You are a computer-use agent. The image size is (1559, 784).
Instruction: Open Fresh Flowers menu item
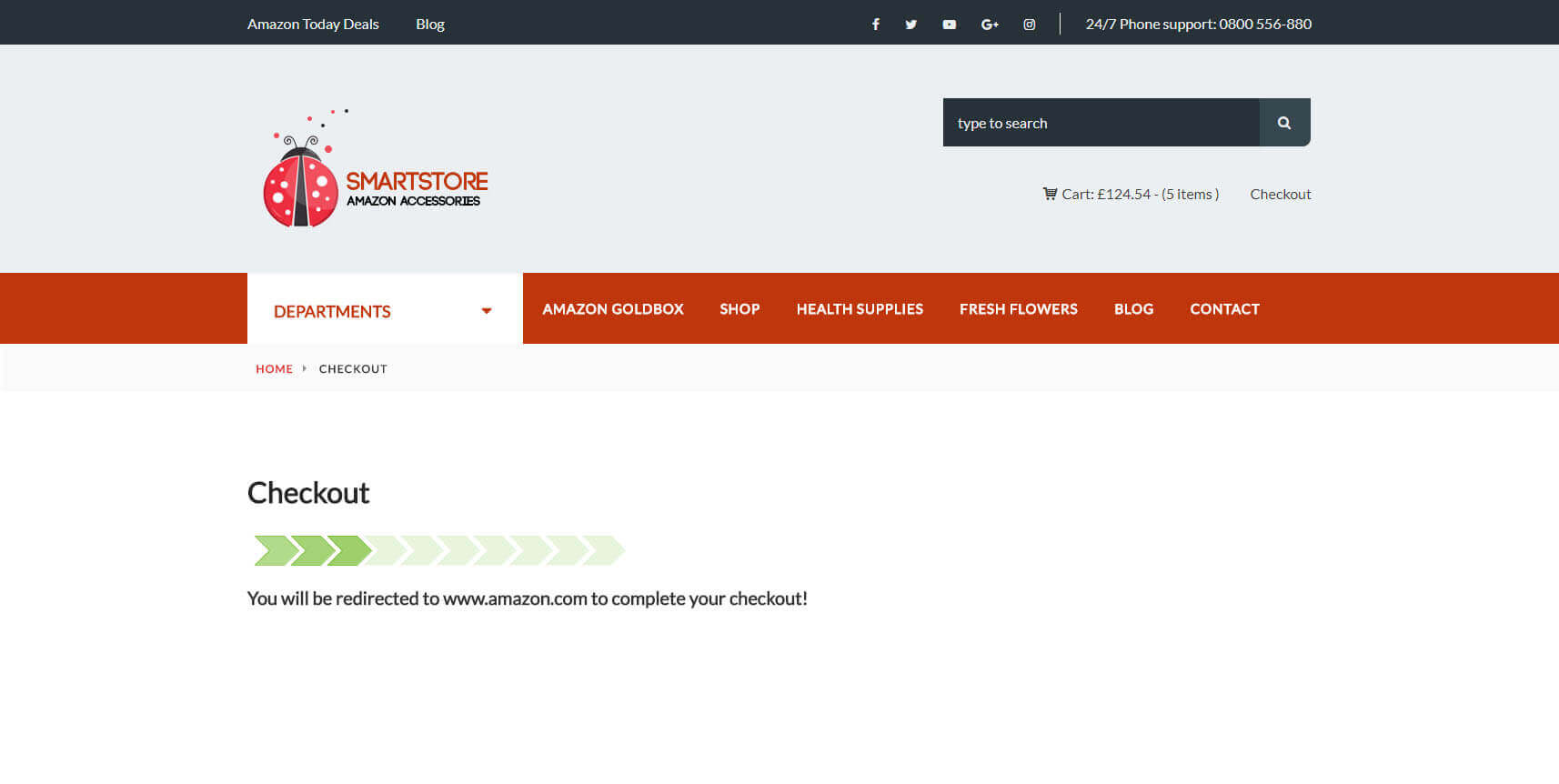1018,309
